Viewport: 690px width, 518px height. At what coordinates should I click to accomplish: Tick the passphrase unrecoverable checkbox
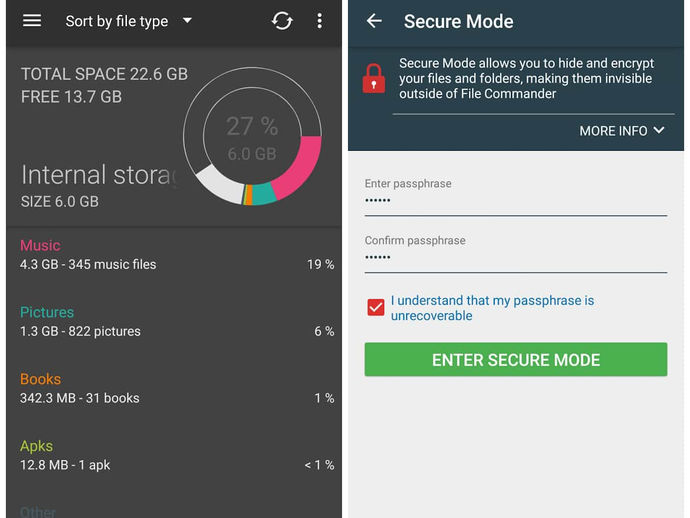click(x=376, y=307)
